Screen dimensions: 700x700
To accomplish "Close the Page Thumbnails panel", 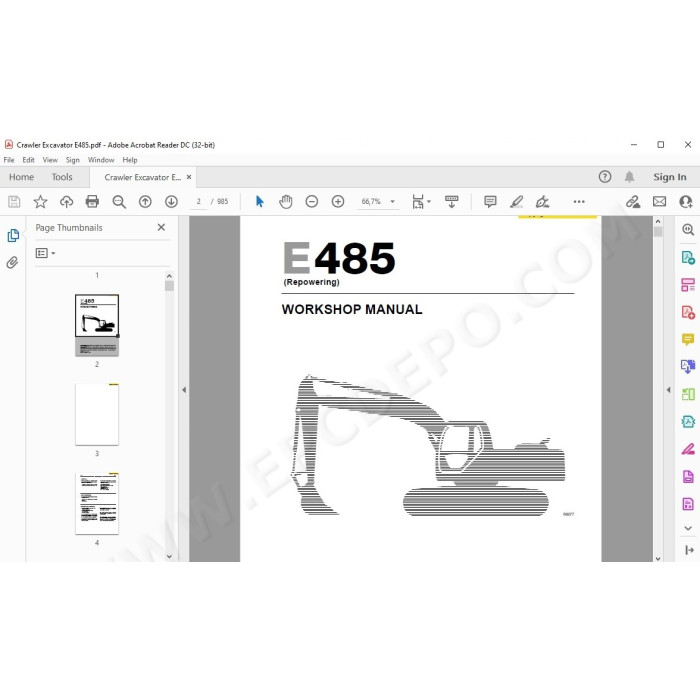I will point(161,228).
